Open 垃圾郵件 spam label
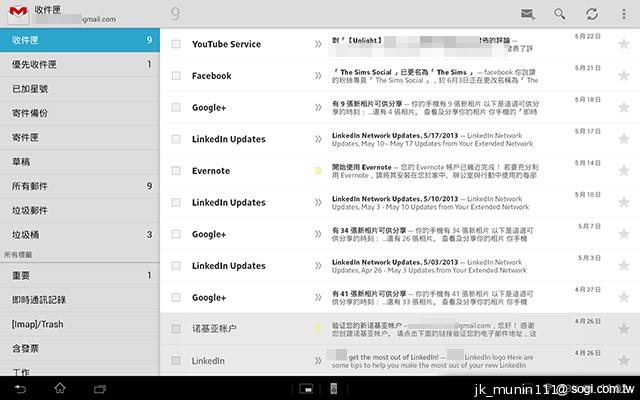The width and height of the screenshot is (640, 400). coord(80,211)
